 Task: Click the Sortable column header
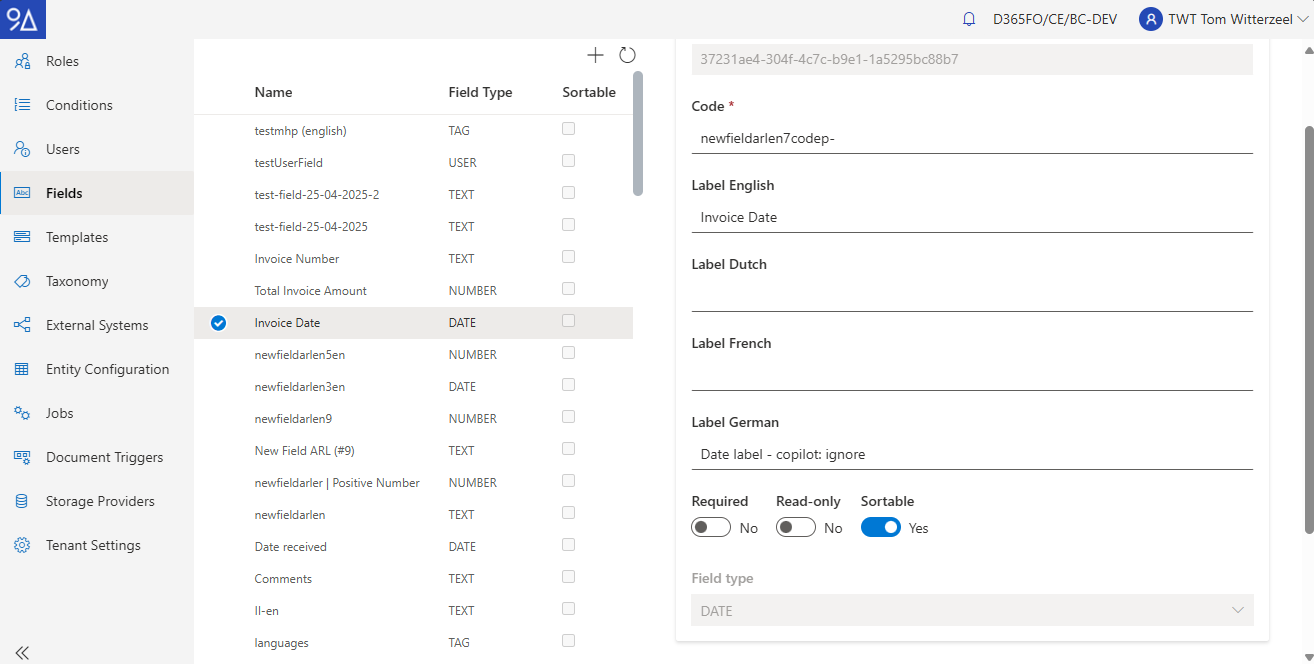tap(589, 92)
